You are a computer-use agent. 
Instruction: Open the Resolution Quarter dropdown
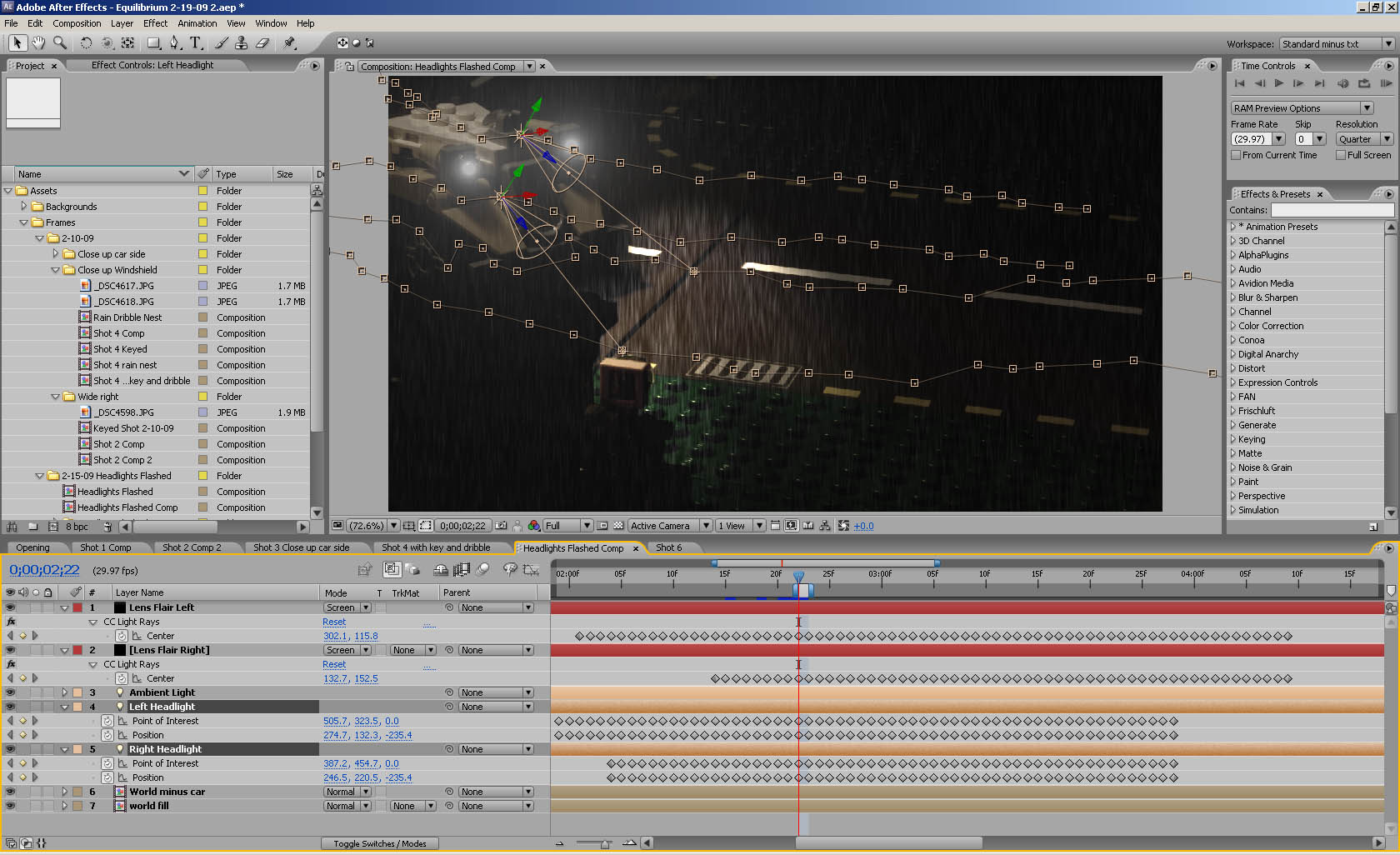click(x=1364, y=139)
